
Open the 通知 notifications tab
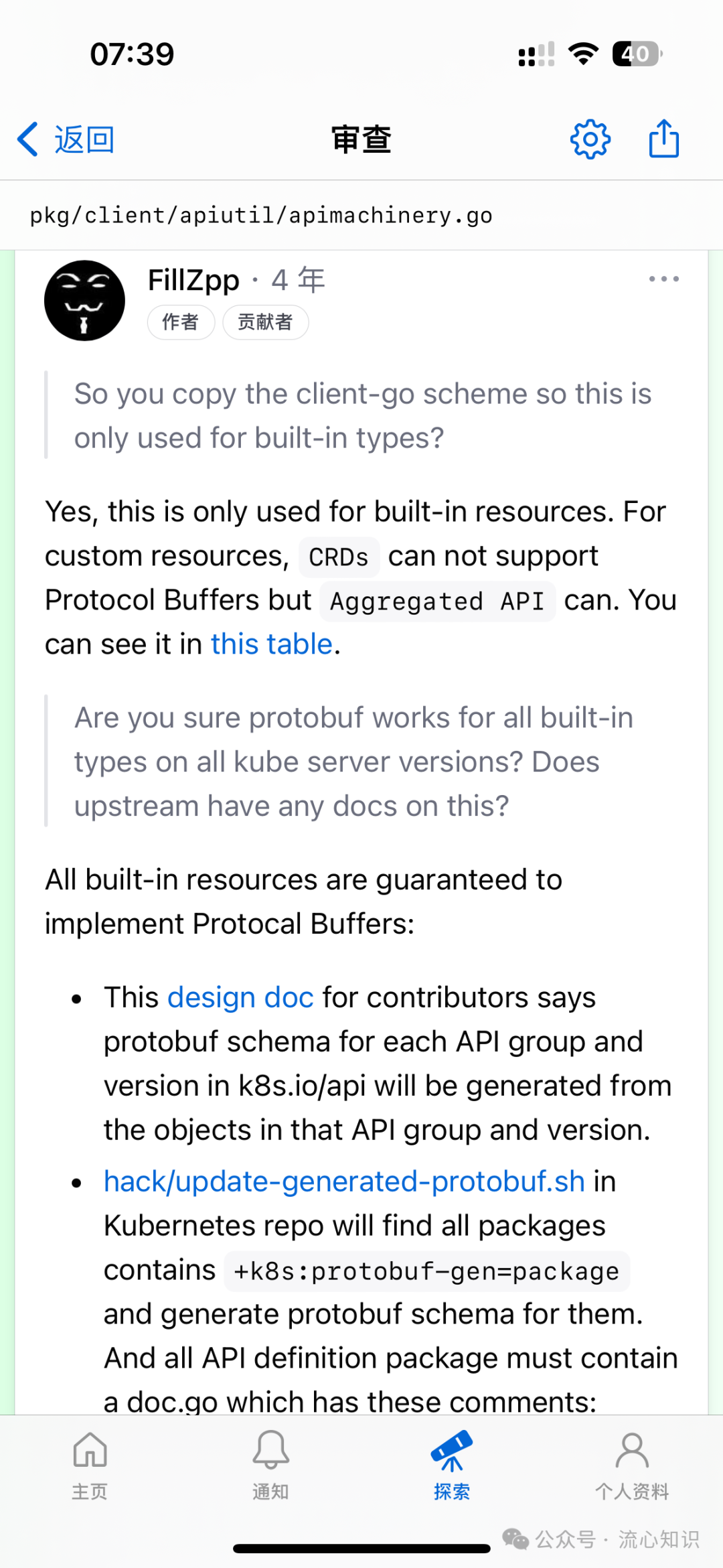pos(271,1464)
